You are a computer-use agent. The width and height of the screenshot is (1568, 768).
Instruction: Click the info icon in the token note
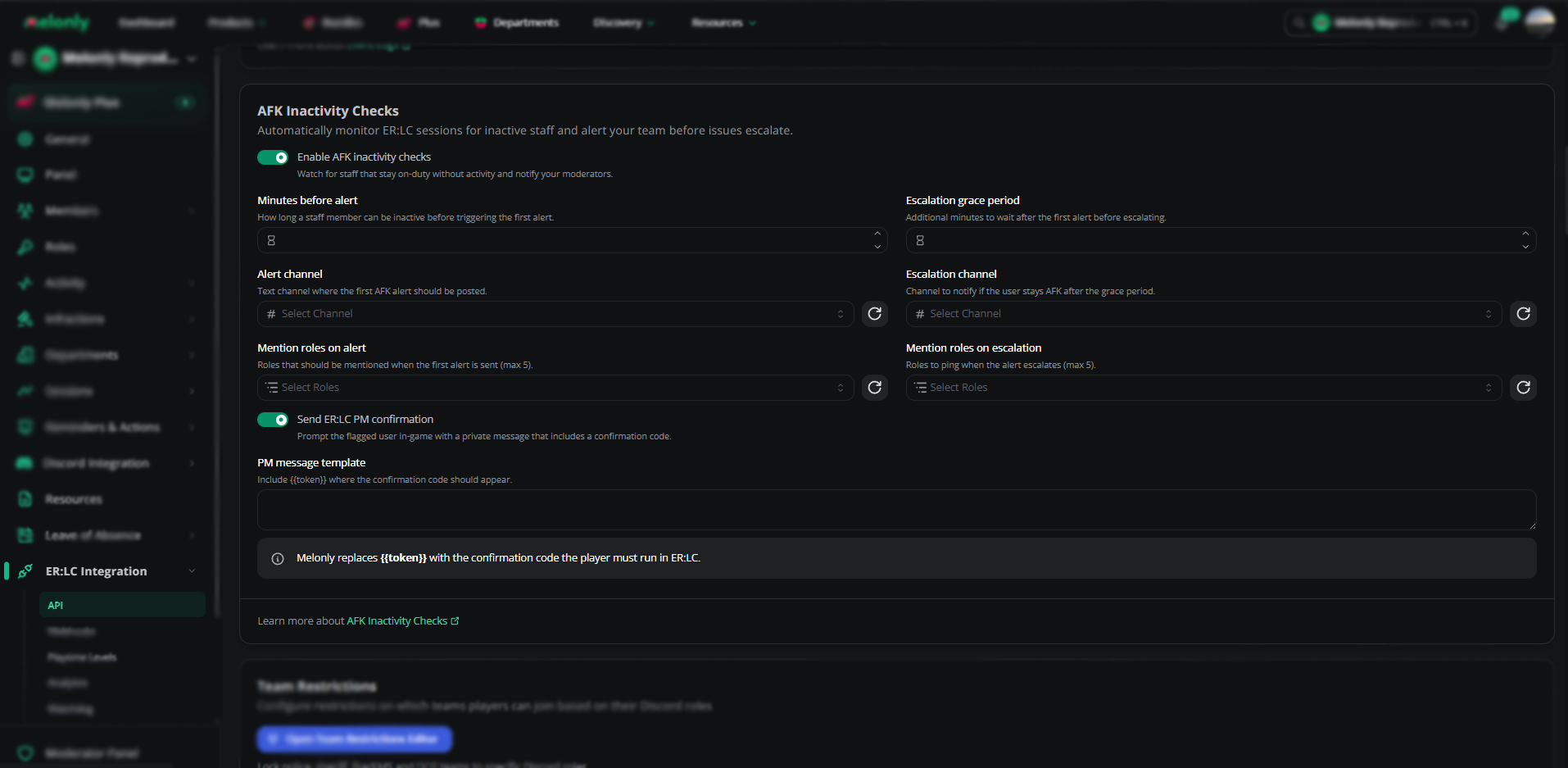(278, 559)
